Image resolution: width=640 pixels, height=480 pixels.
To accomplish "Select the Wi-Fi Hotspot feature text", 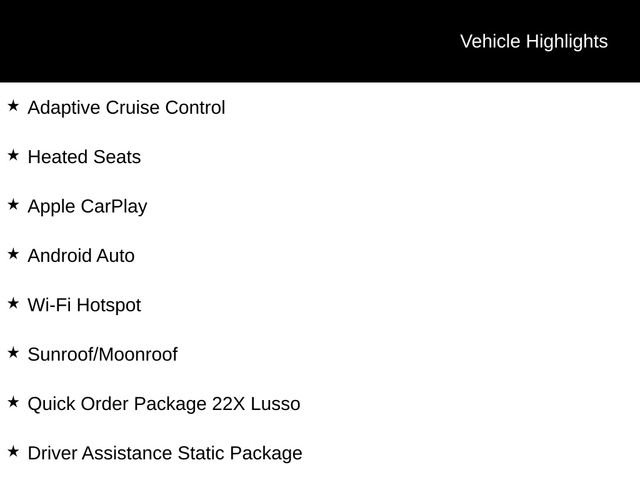I will [84, 305].
